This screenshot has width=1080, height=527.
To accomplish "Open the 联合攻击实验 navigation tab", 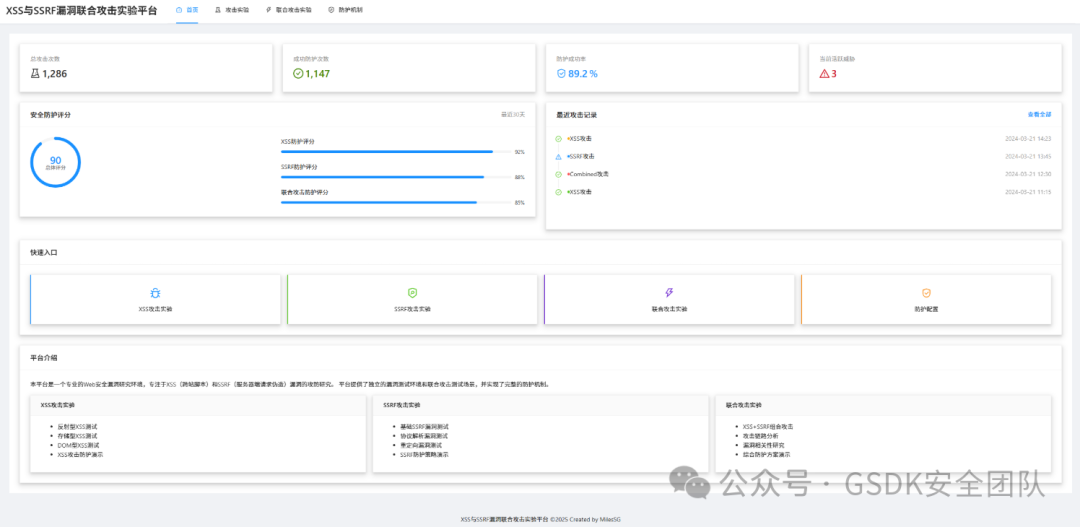I will tap(289, 10).
